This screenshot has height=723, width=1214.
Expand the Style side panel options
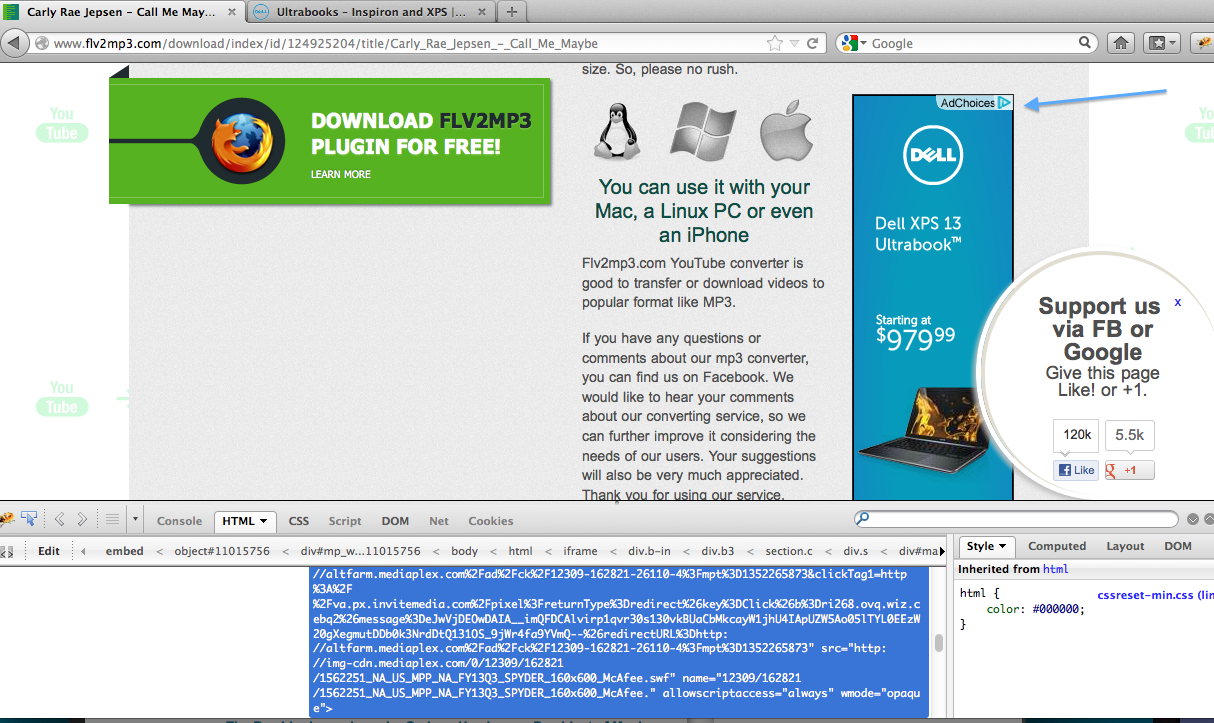coord(1002,547)
